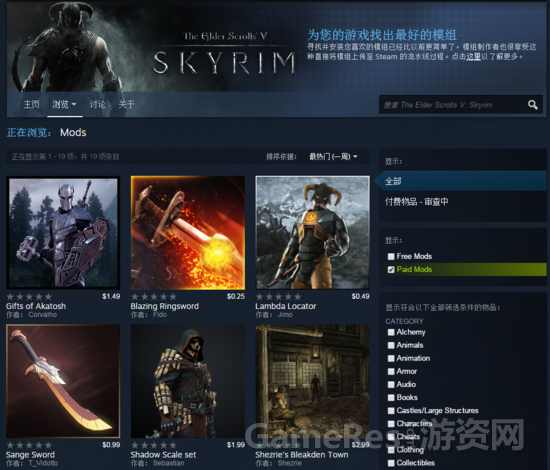Open Blazing Ringsword thumbnail
550x470 pixels.
tap(188, 233)
